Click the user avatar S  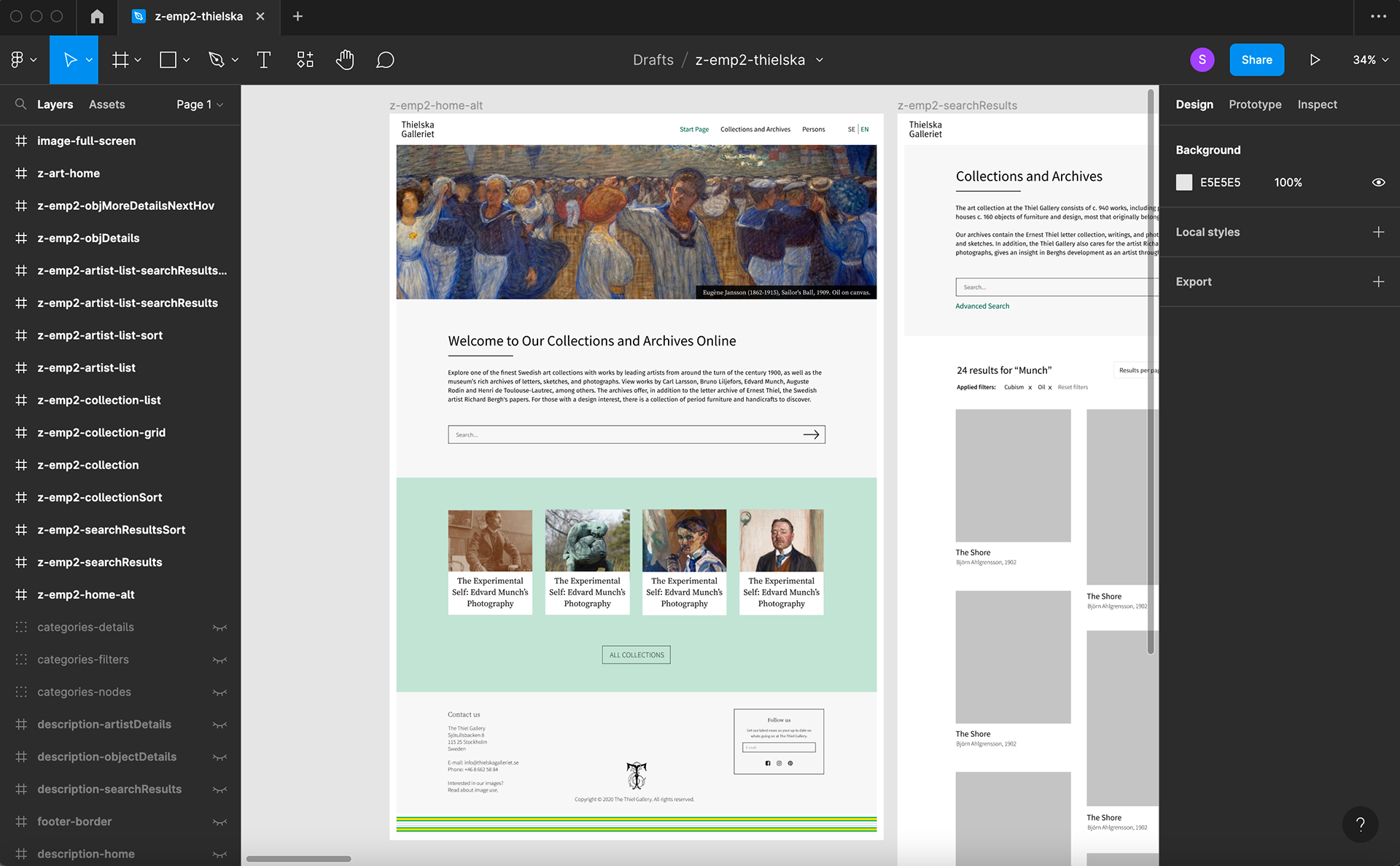click(1202, 60)
